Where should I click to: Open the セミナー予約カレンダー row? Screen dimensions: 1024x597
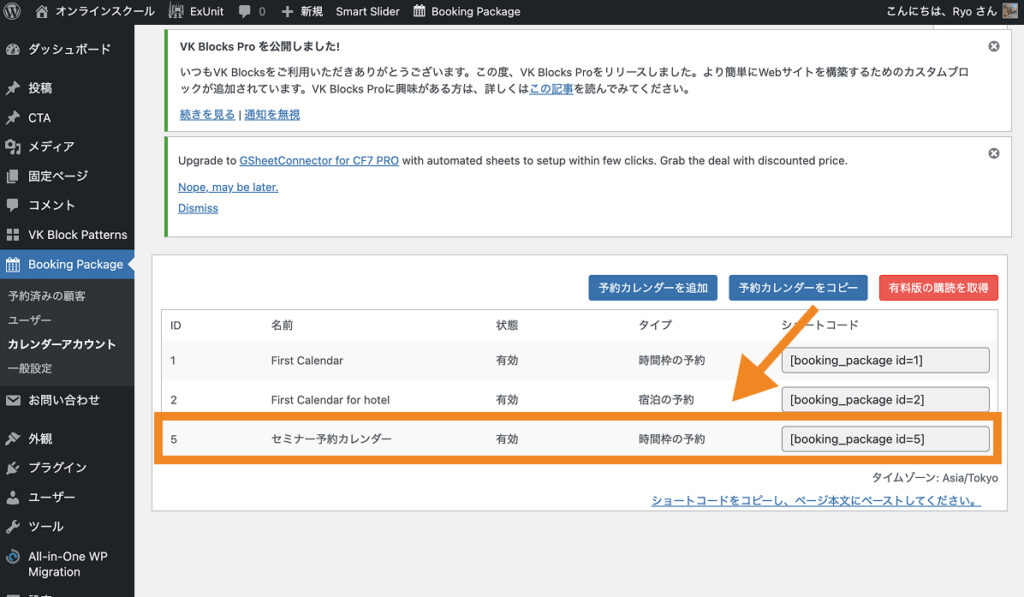331,439
